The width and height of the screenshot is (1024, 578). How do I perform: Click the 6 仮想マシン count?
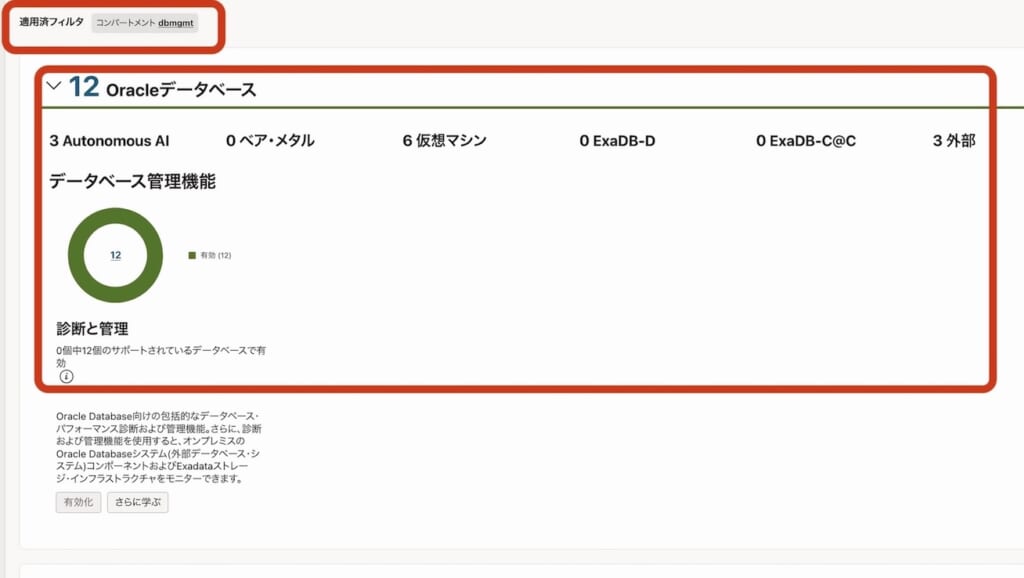(445, 141)
